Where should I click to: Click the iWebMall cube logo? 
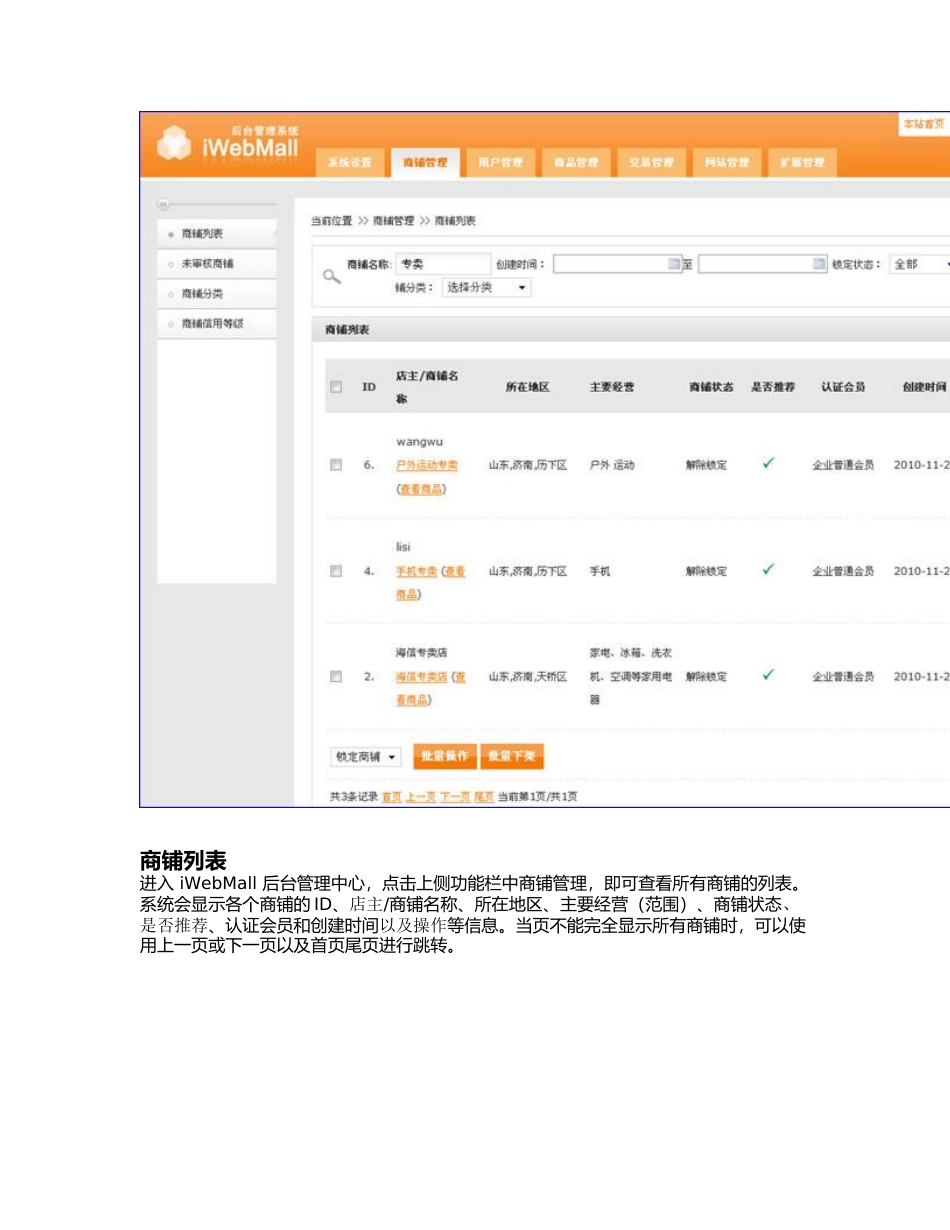click(x=174, y=142)
